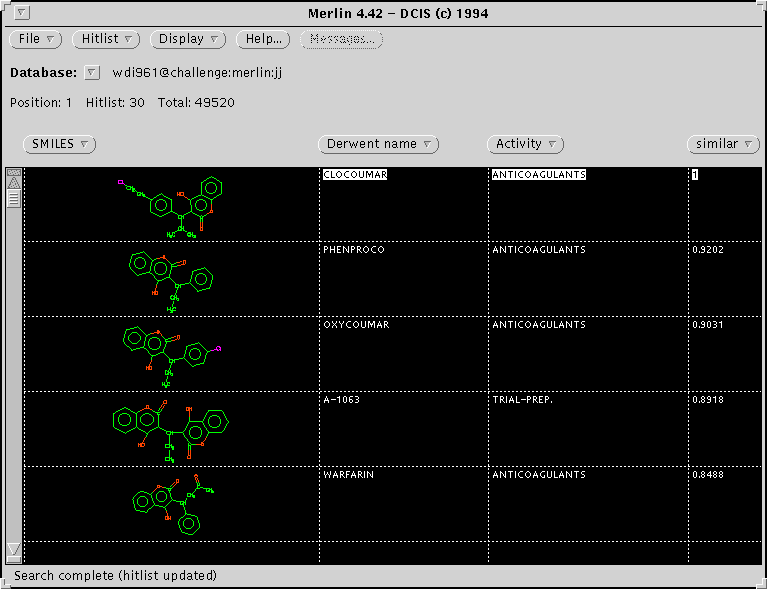
Task: Open the Hitlist menu
Action: pos(106,39)
